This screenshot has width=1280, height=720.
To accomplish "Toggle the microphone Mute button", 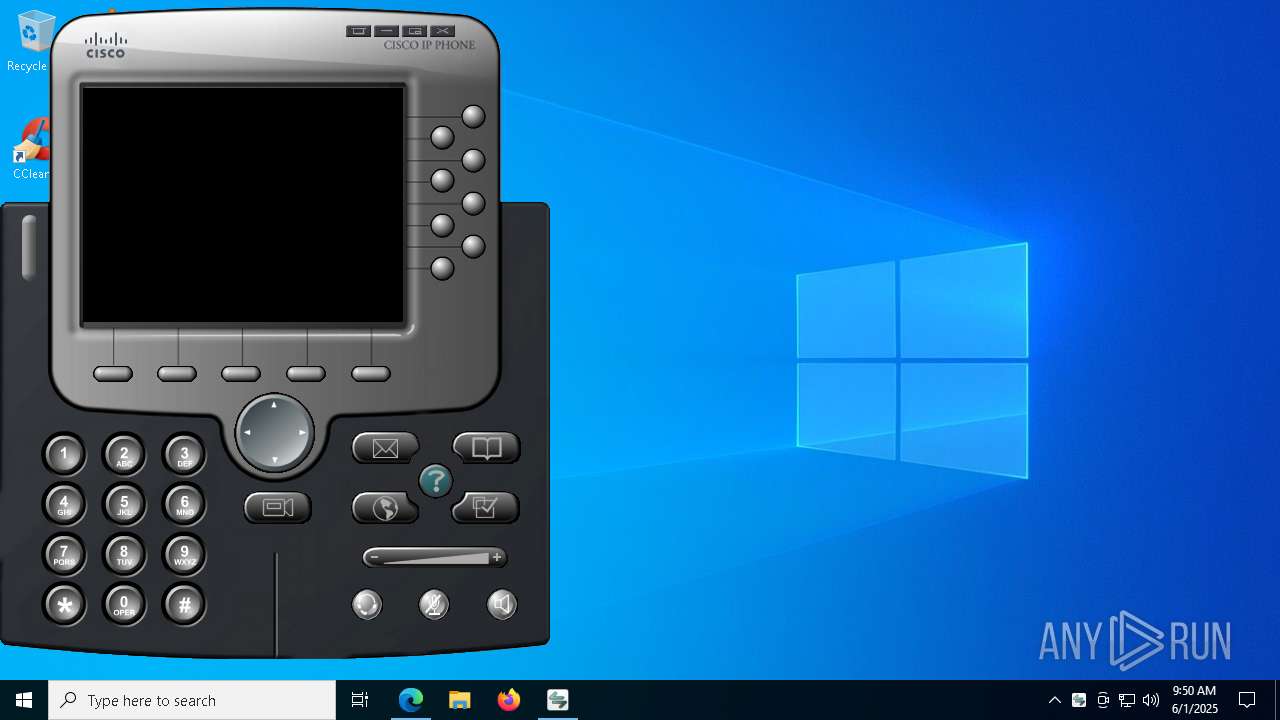I will tap(434, 604).
